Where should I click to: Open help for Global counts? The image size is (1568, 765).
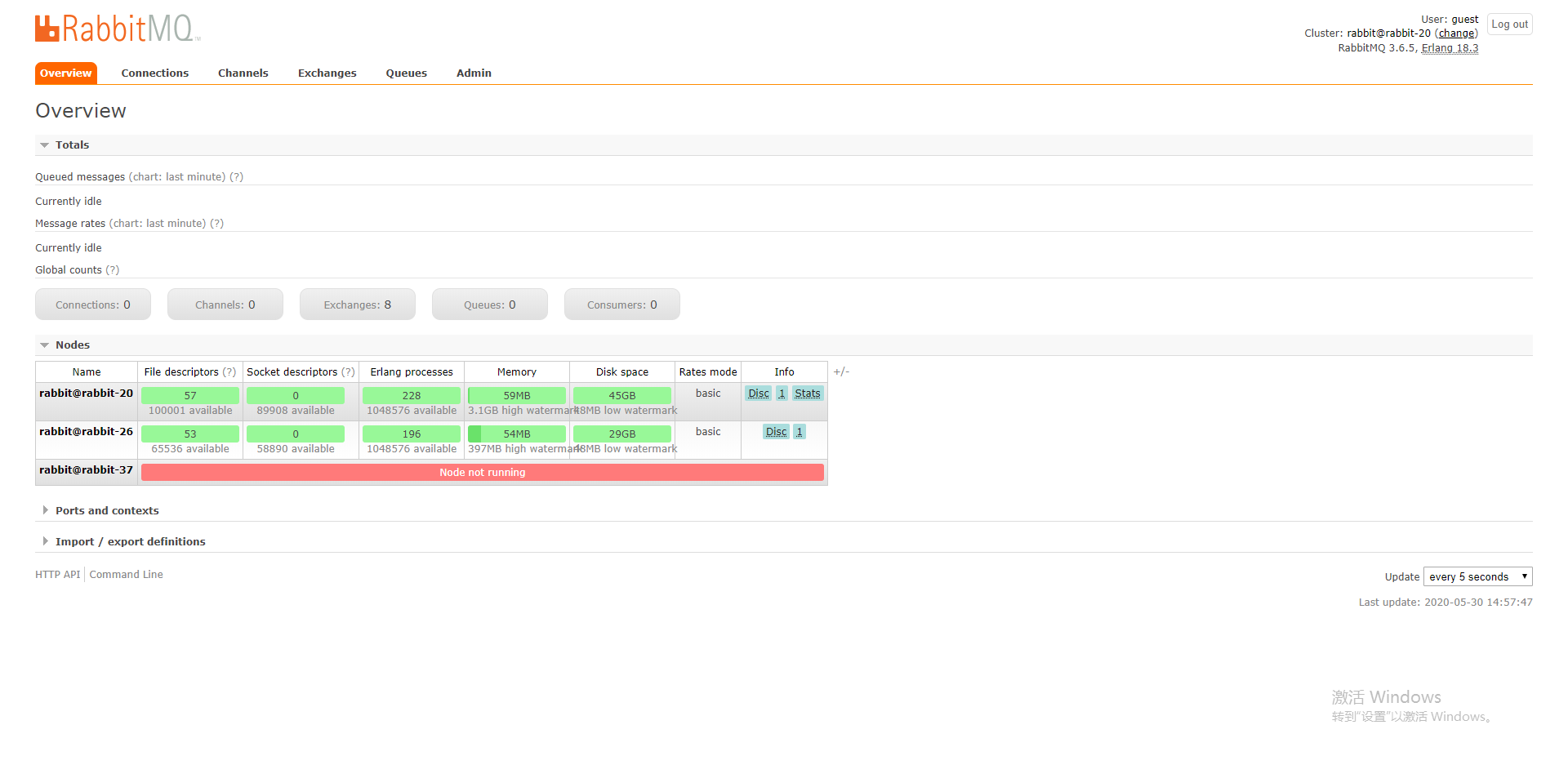[x=112, y=270]
